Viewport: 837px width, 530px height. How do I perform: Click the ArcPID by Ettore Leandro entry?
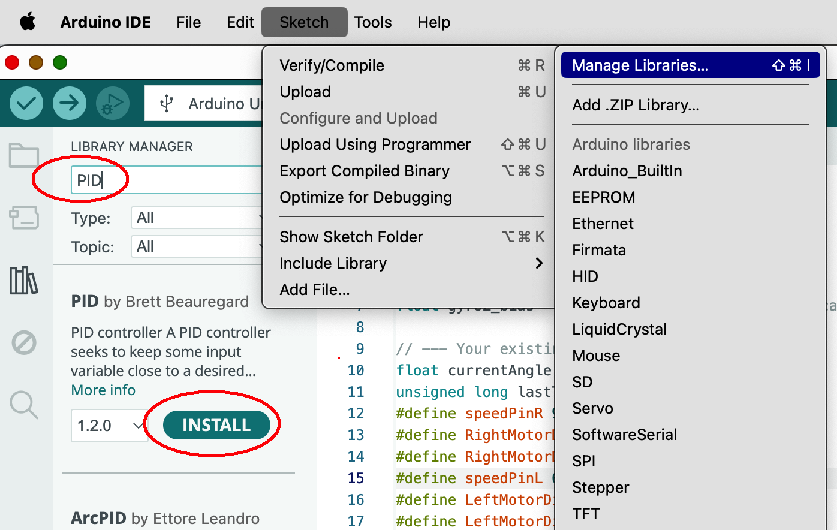point(165,518)
